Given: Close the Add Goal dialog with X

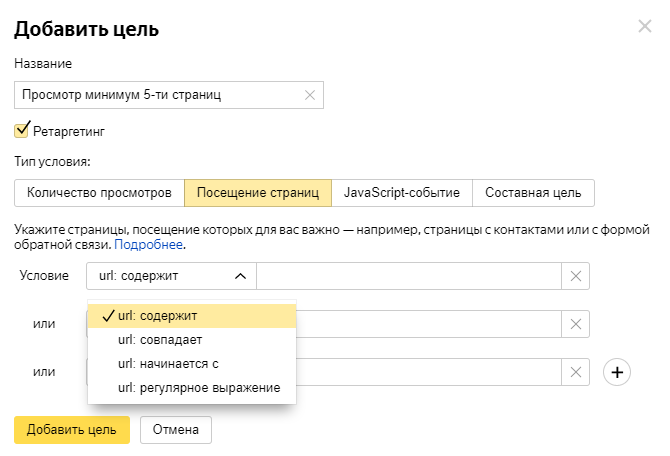Looking at the screenshot, I should point(644,26).
